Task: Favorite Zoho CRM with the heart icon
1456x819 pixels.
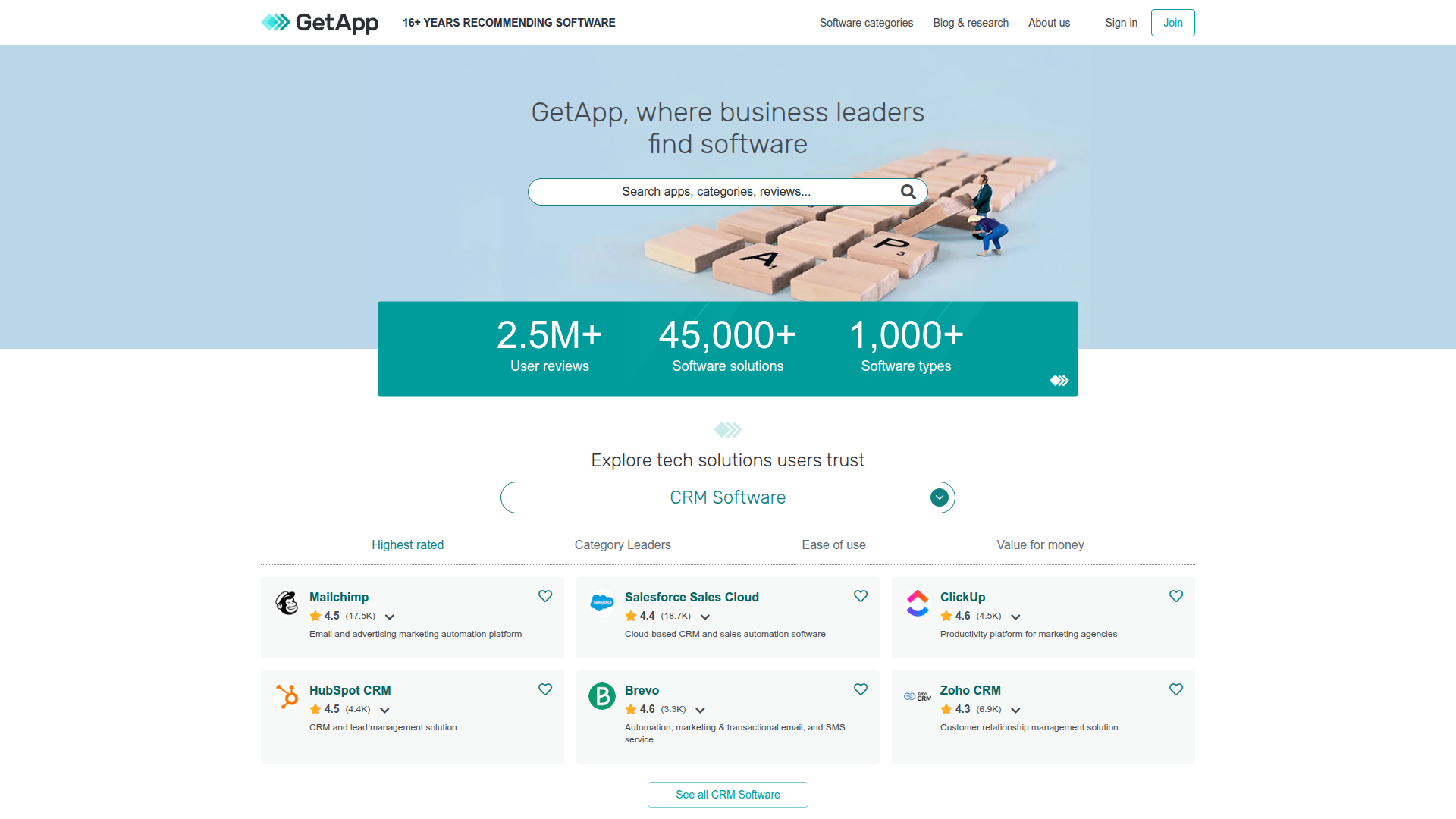Action: point(1176,689)
